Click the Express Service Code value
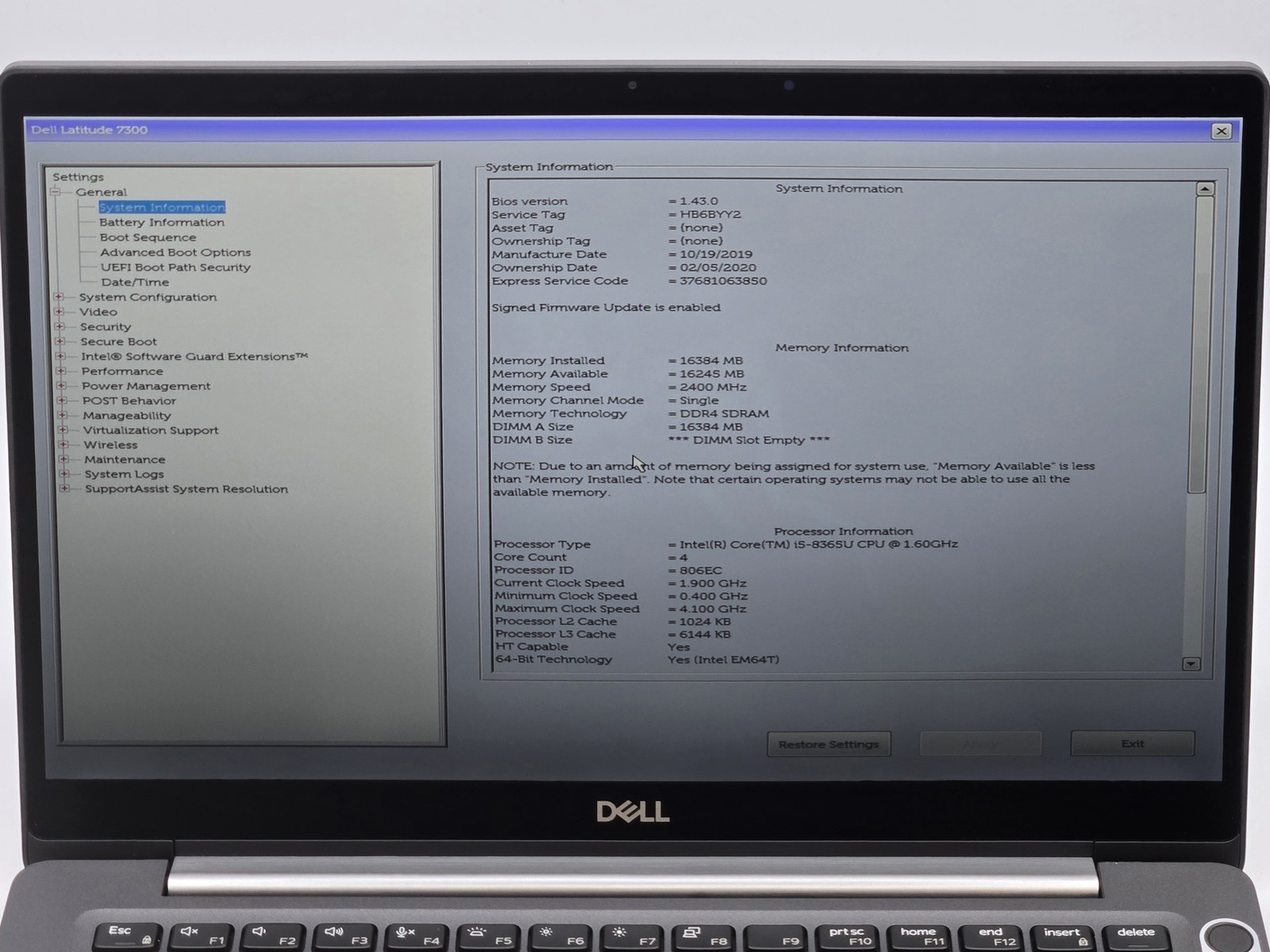Screen dimensions: 1270x952 coord(723,281)
